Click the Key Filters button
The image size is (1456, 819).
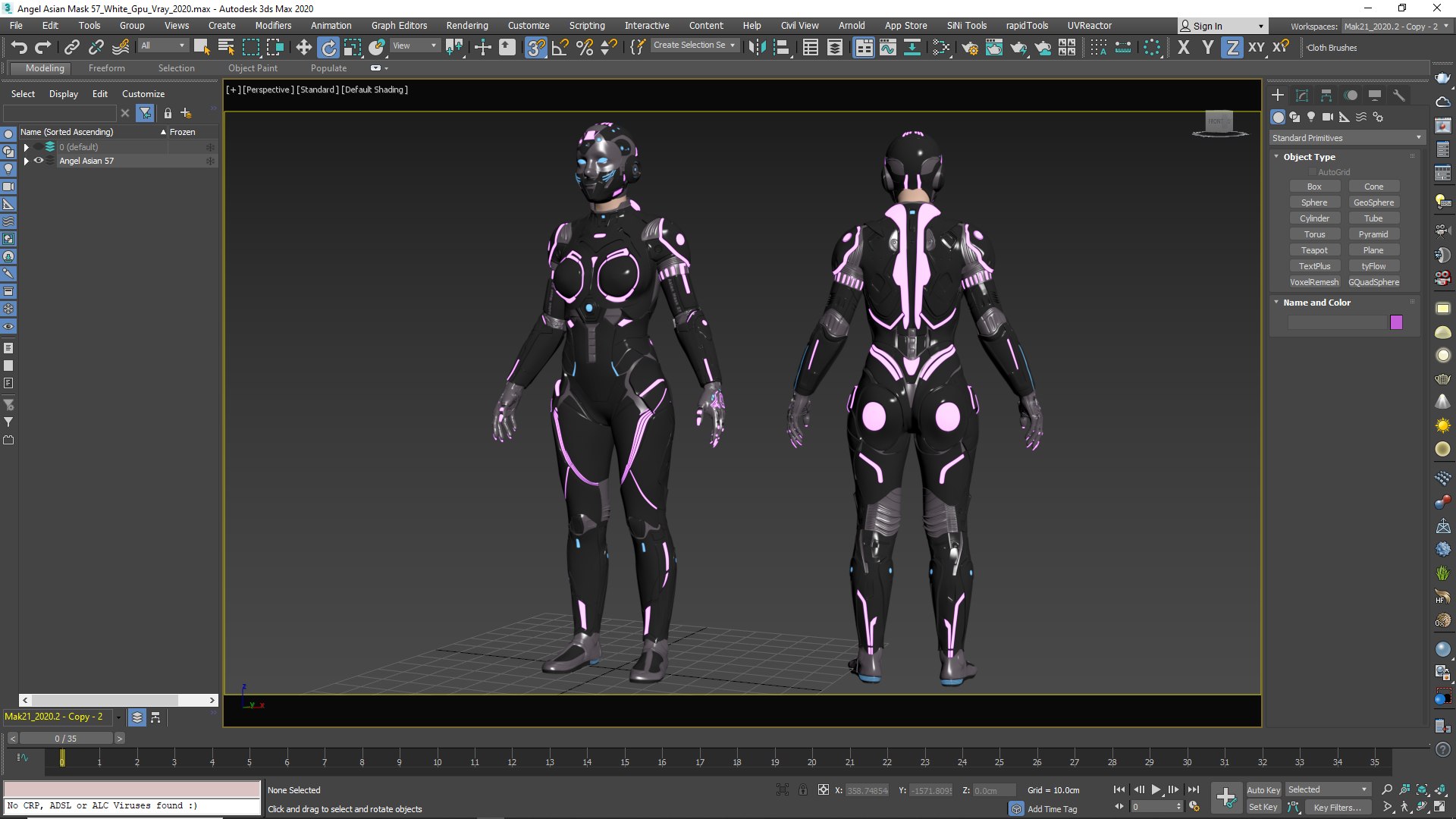click(x=1337, y=808)
